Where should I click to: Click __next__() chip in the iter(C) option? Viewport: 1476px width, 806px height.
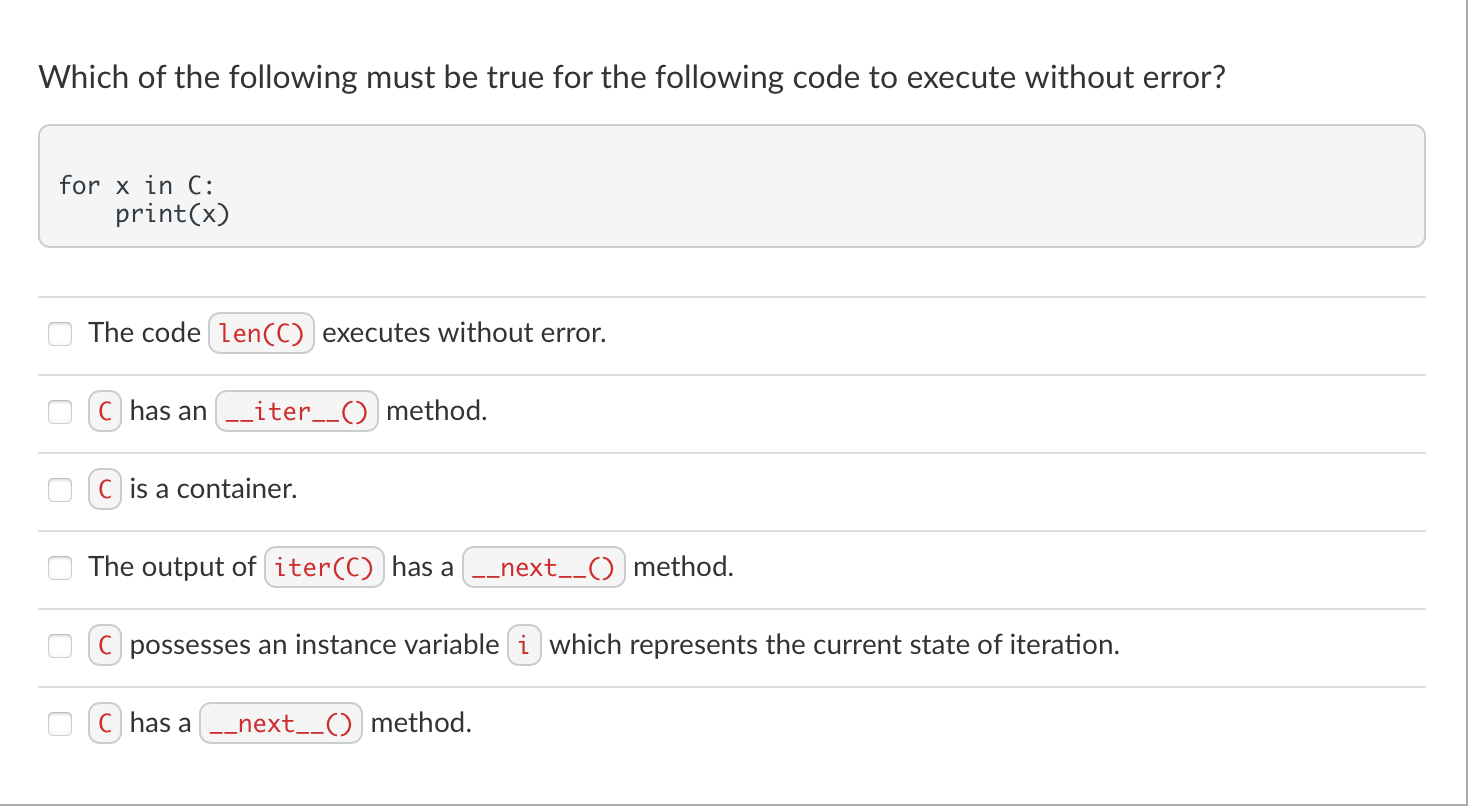543,567
